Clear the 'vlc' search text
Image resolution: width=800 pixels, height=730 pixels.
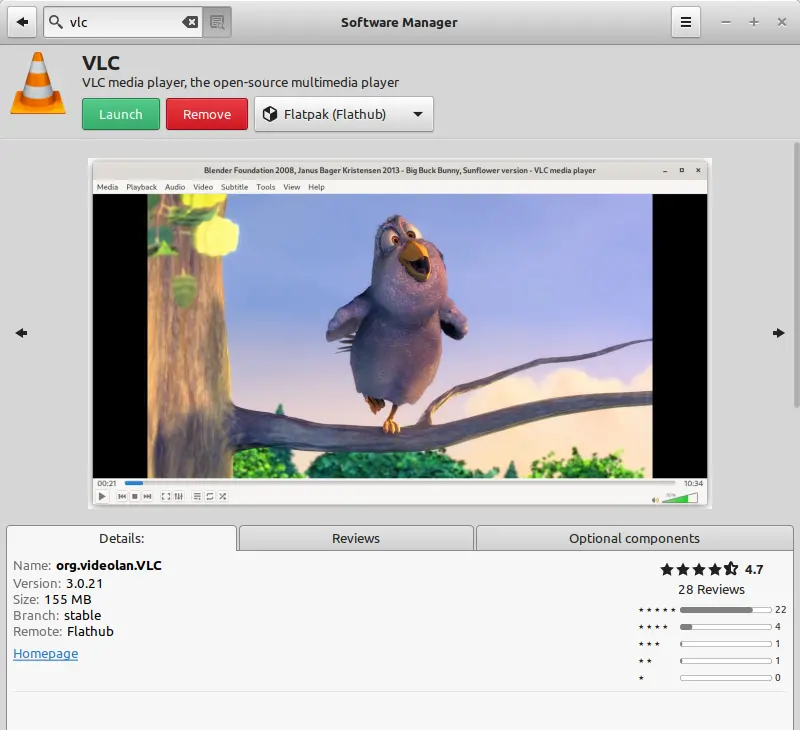pyautogui.click(x=190, y=22)
